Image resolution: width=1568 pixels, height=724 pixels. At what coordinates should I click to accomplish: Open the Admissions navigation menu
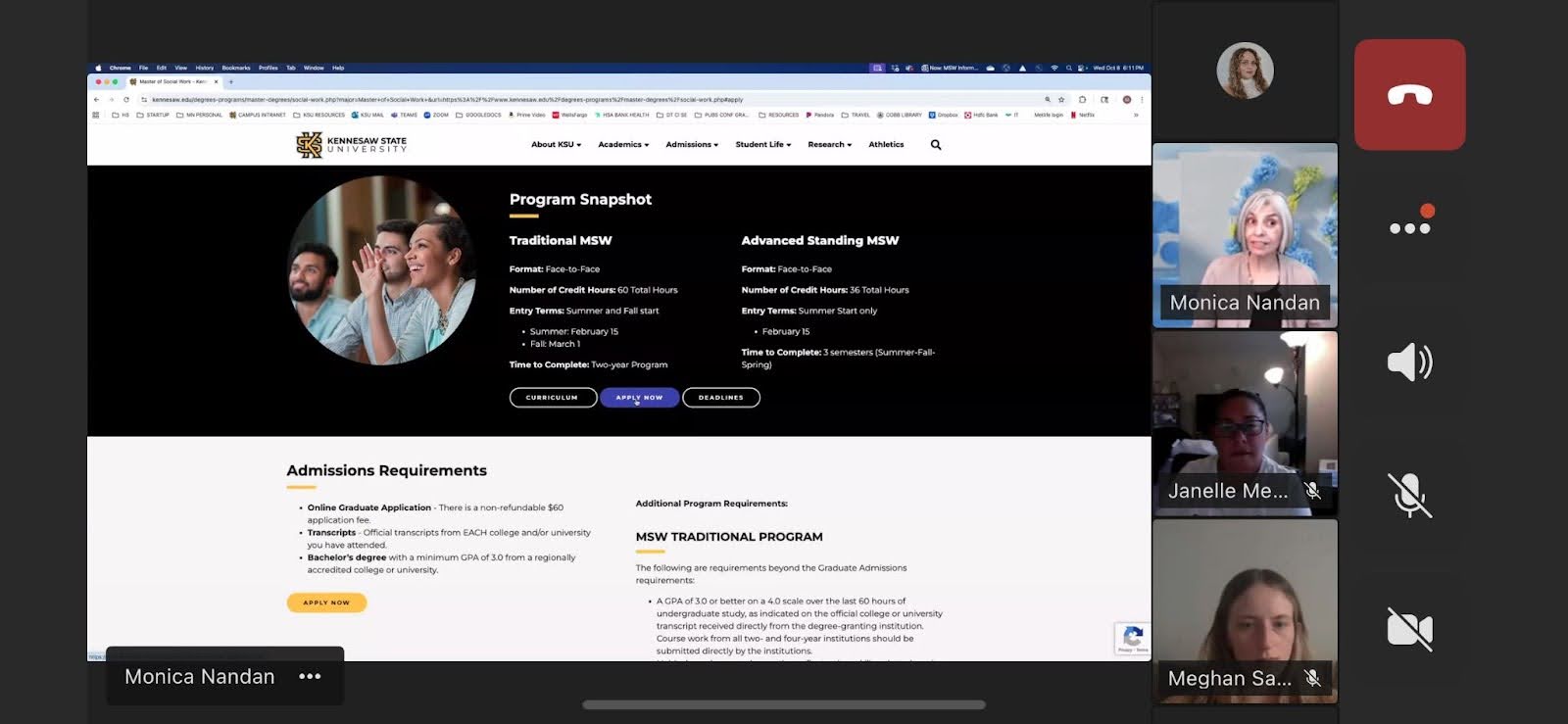pos(692,145)
